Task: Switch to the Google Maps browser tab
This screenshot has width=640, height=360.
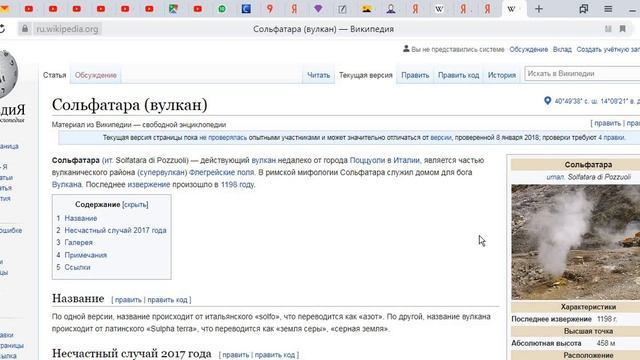Action: coord(173,9)
